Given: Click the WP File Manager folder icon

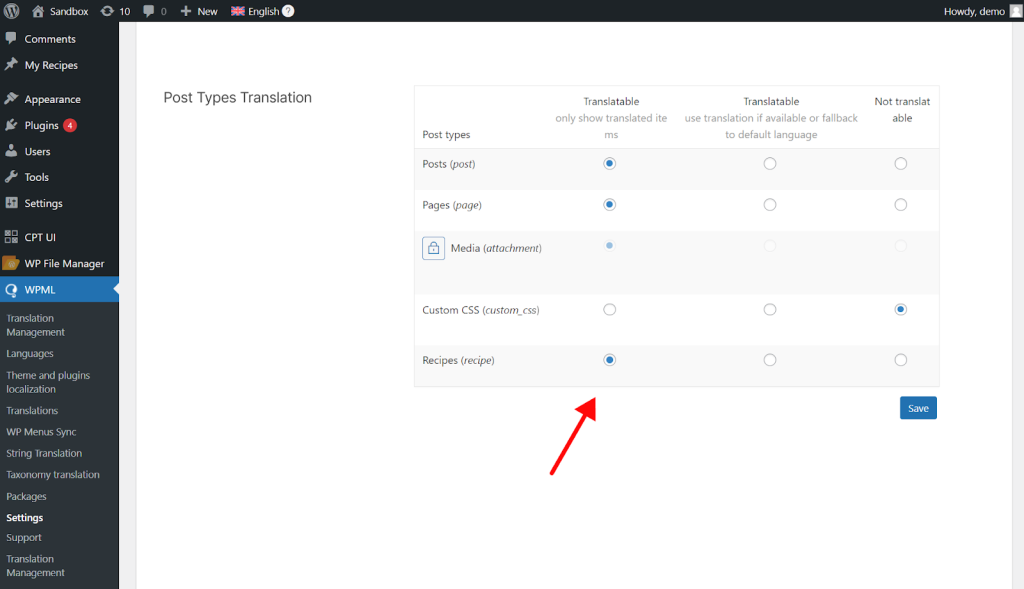Looking at the screenshot, I should click(x=11, y=263).
